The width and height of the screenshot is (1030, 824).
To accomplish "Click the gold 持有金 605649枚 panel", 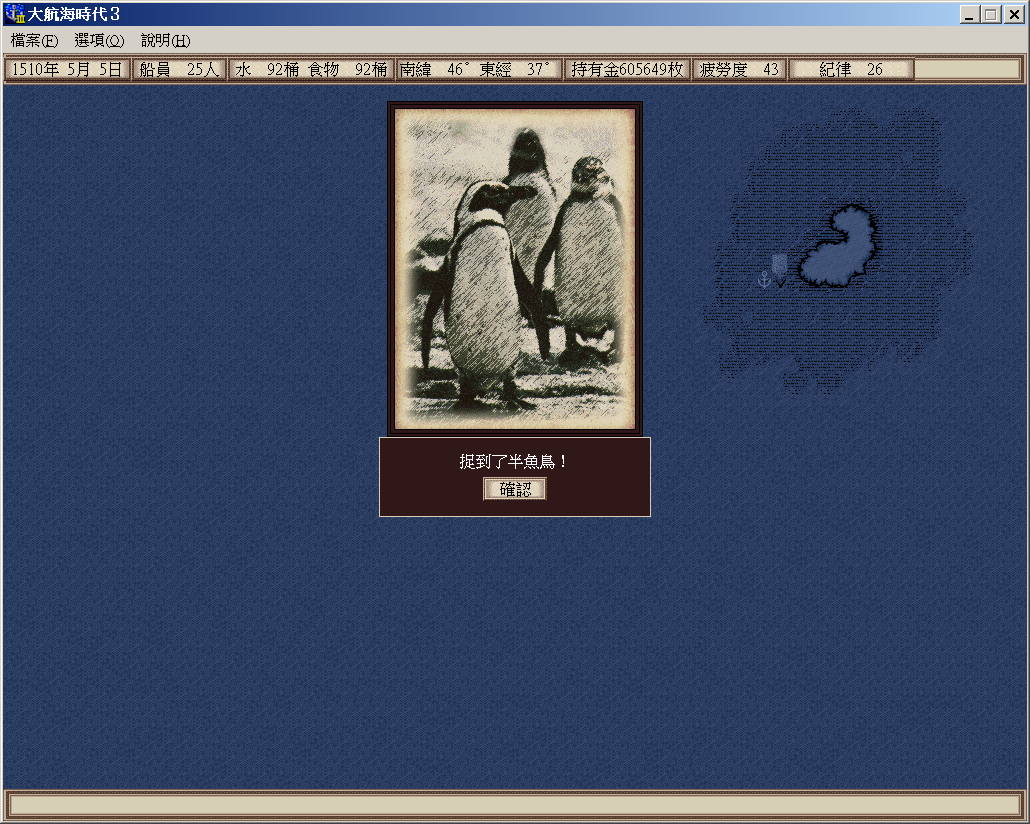I will [x=627, y=69].
